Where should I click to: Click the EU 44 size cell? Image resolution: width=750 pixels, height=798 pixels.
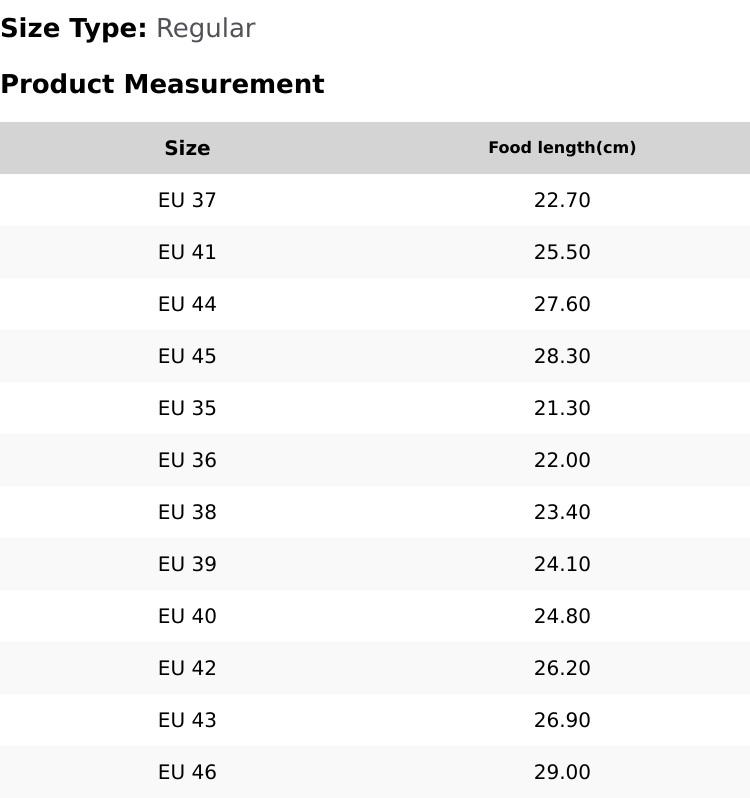click(187, 304)
